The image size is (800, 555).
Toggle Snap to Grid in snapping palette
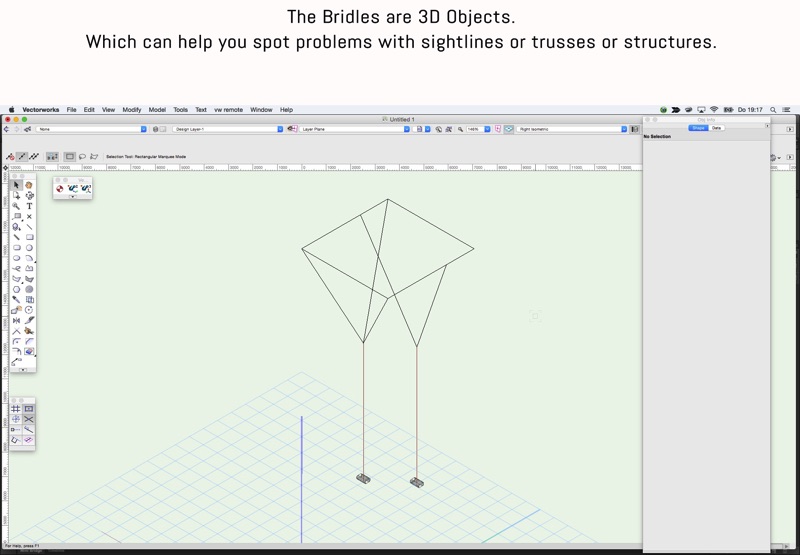click(x=16, y=409)
